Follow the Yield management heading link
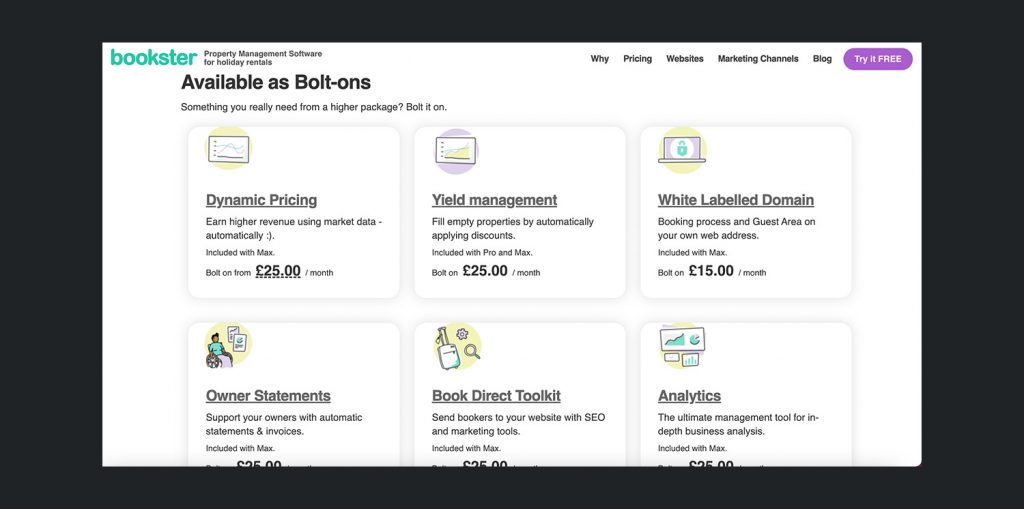This screenshot has height=509, width=1024. point(494,200)
